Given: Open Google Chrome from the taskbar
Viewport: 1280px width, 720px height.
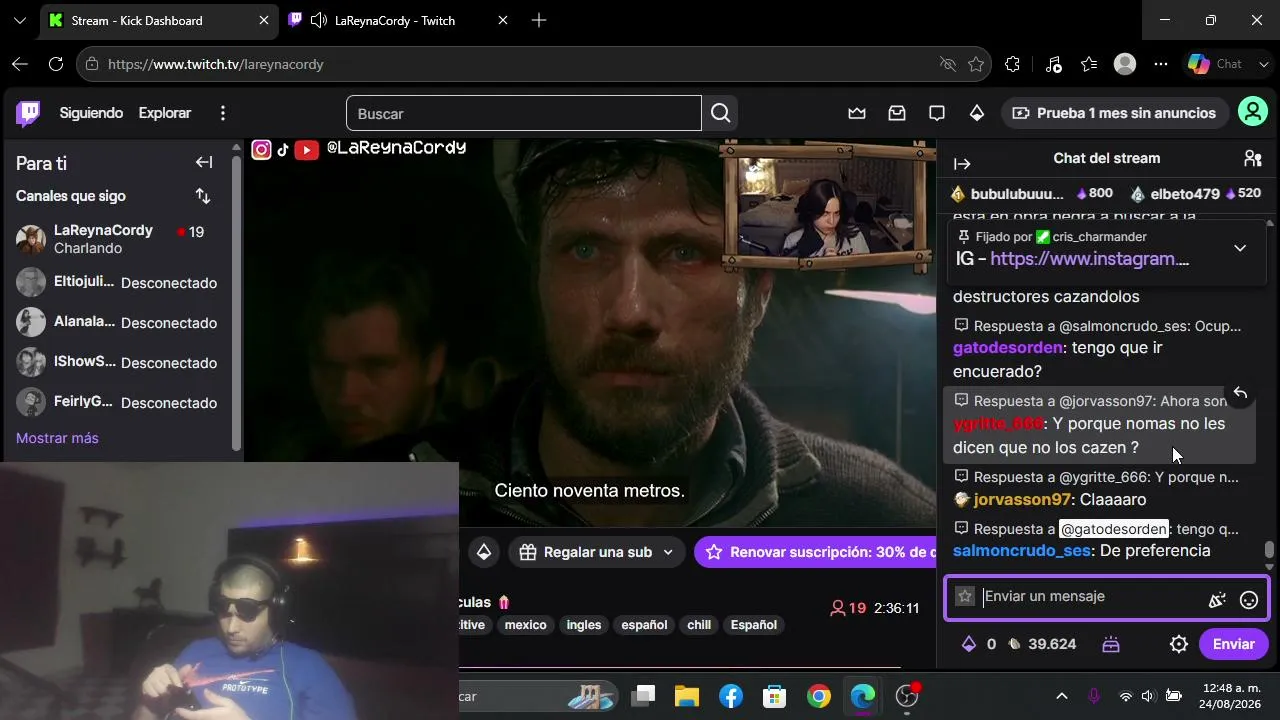Looking at the screenshot, I should [819, 696].
